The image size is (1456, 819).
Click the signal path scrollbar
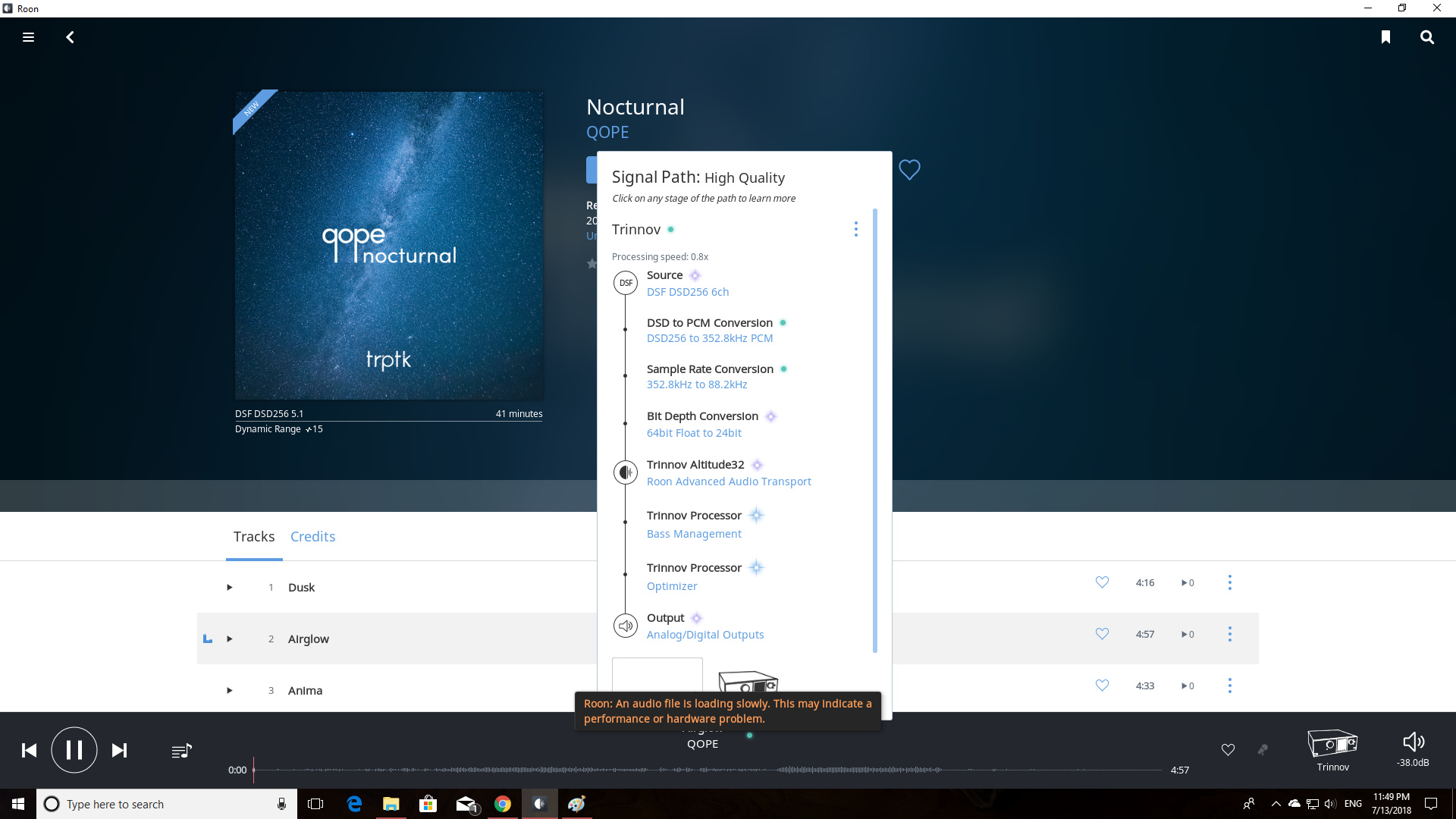[874, 430]
